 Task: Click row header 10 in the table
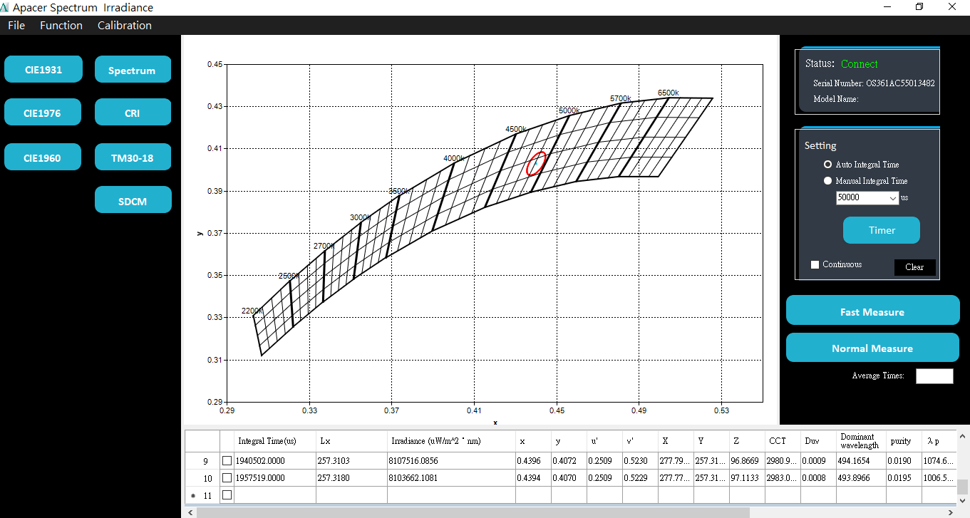202,478
